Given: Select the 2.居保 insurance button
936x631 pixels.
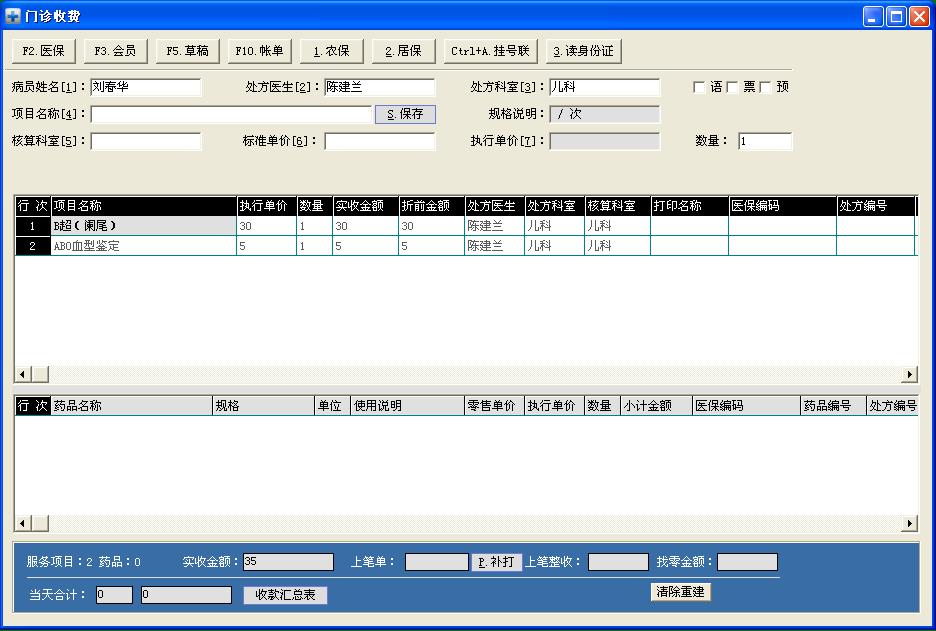Looking at the screenshot, I should coord(403,51).
